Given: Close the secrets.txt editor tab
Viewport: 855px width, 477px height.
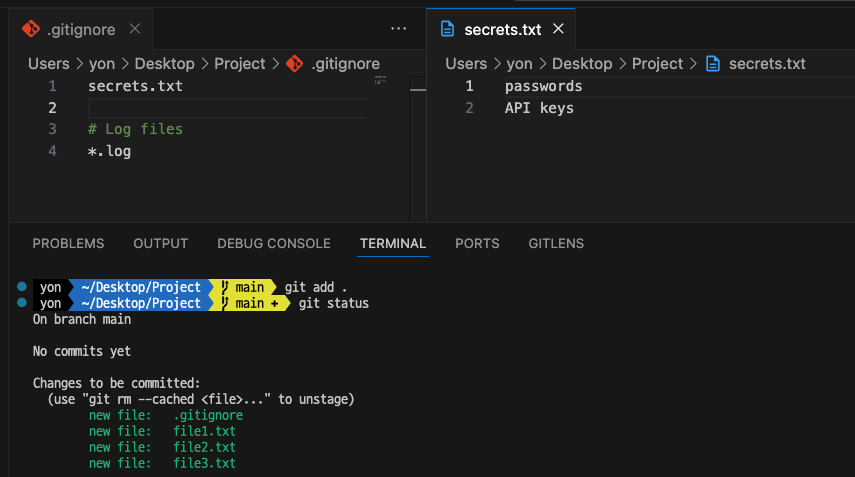Looking at the screenshot, I should (559, 29).
